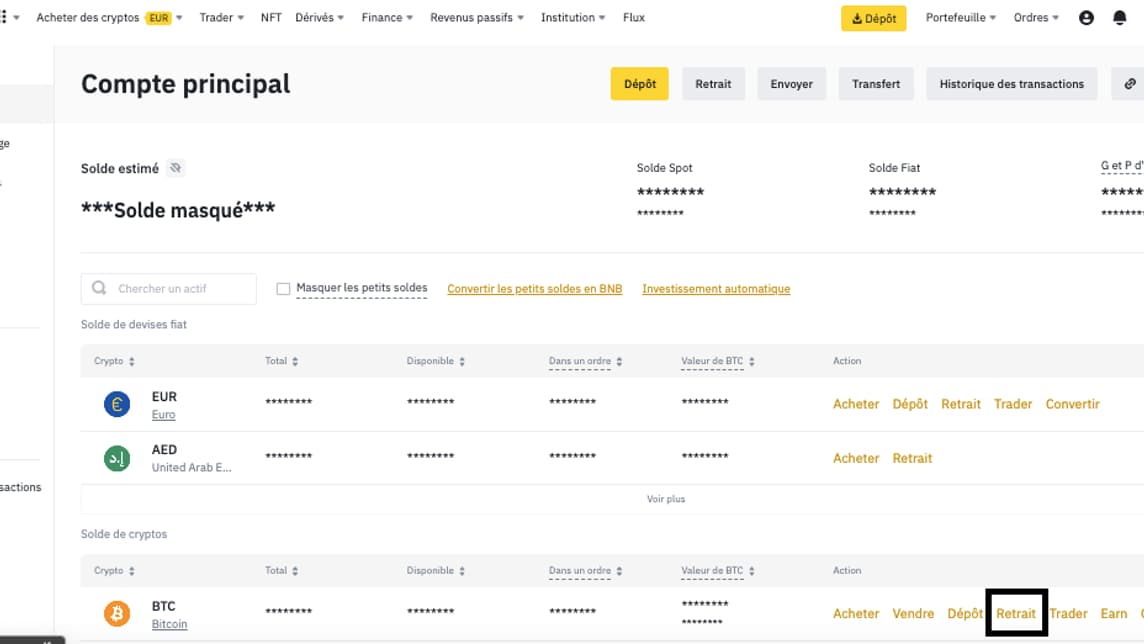Image resolution: width=1144 pixels, height=644 pixels.
Task: Click Dépôt in the BTC row
Action: pos(965,613)
